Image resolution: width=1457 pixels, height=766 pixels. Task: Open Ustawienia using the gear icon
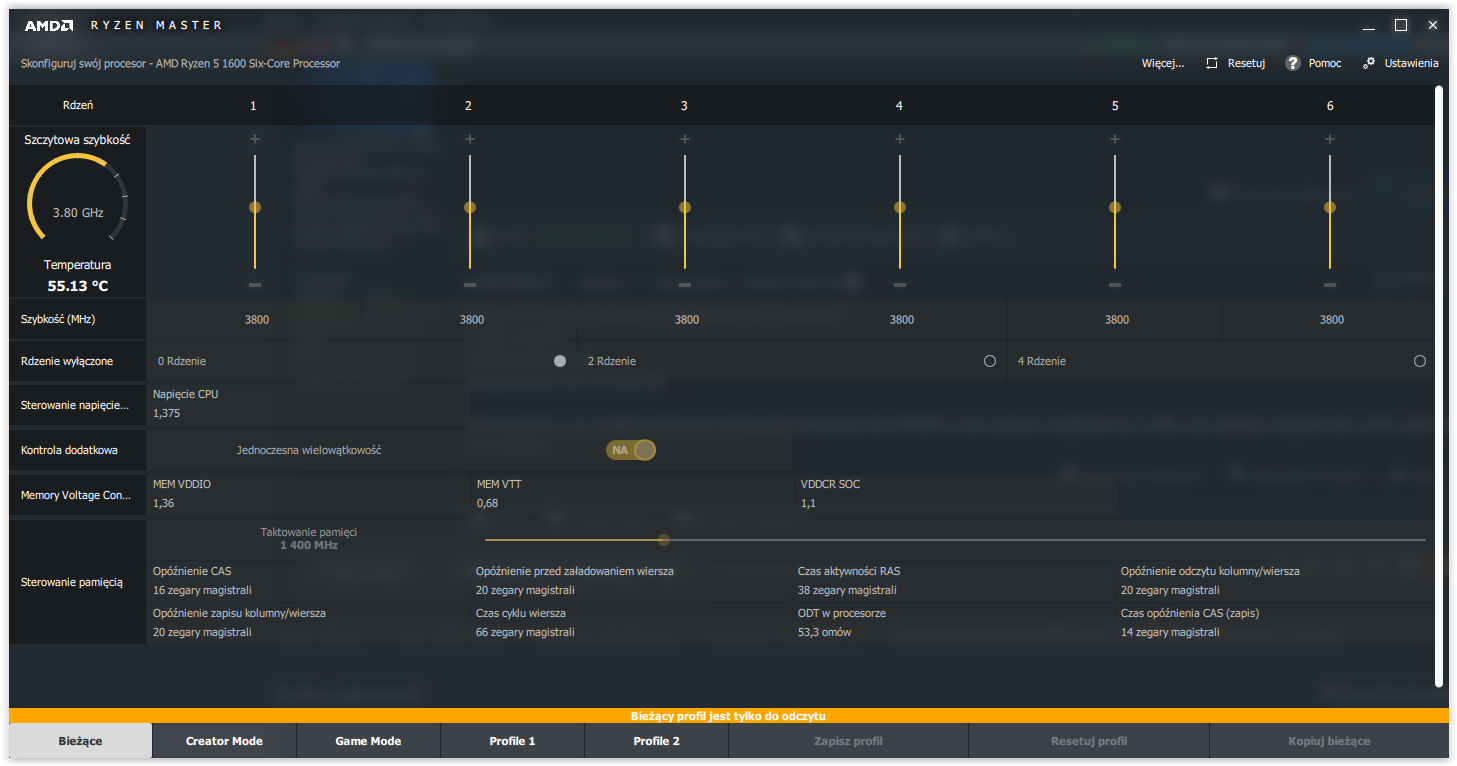pyautogui.click(x=1368, y=63)
